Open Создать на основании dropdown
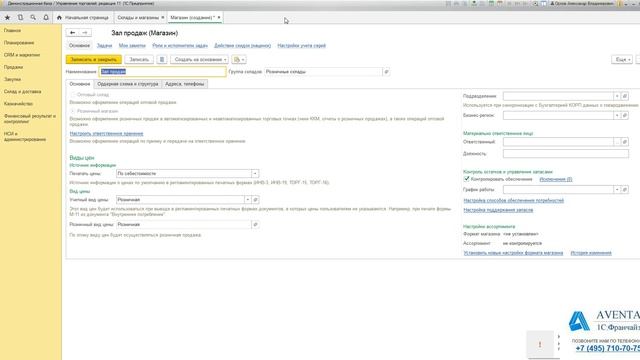This screenshot has width=640, height=360. [x=200, y=60]
